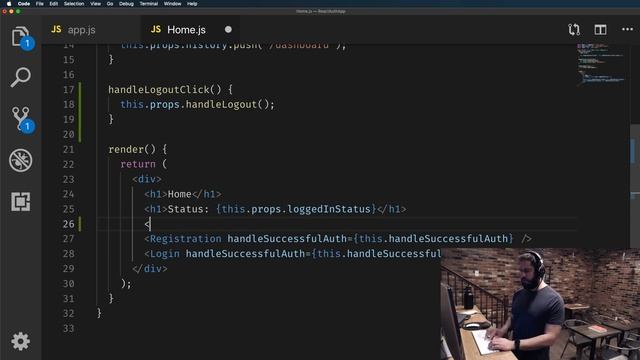The height and width of the screenshot is (360, 640).
Task: Open the Extensions icon in activity bar
Action: [x=20, y=202]
